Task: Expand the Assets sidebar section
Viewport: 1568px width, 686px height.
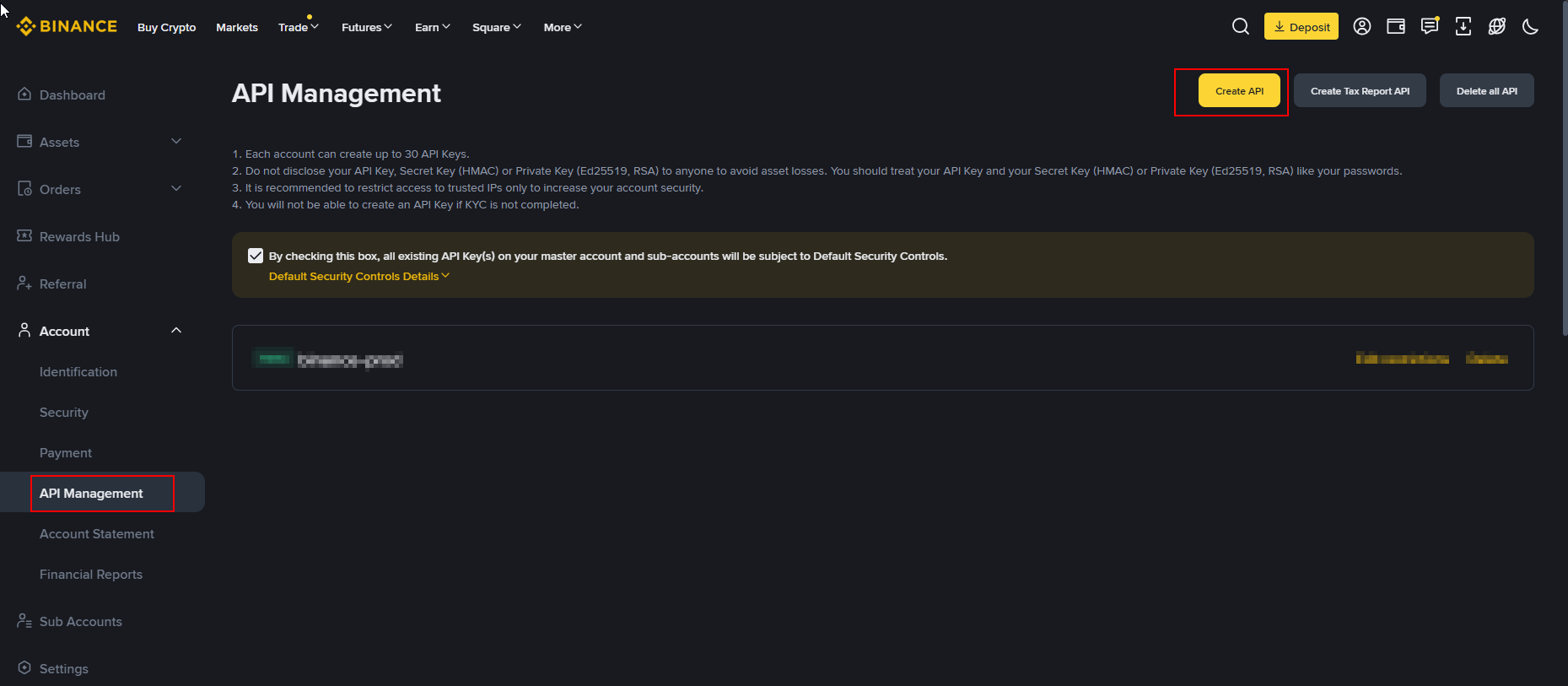Action: [x=176, y=142]
